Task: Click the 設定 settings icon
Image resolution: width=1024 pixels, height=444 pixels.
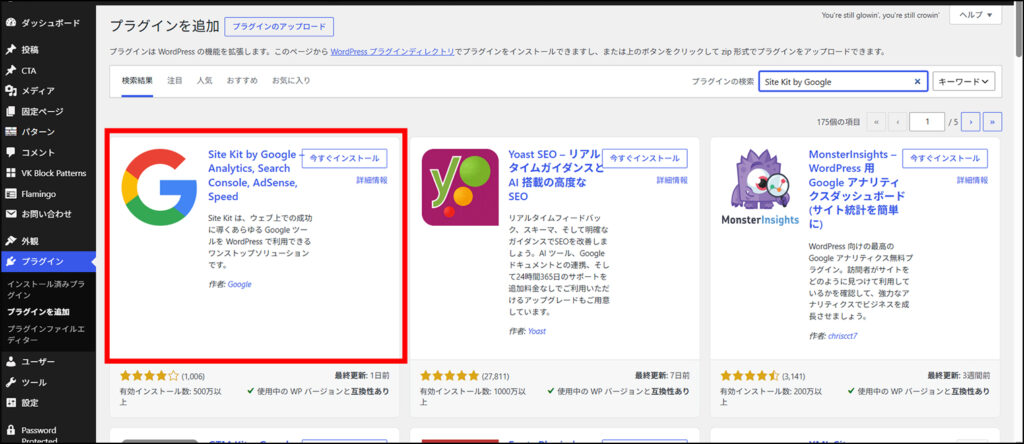Action: [10, 403]
